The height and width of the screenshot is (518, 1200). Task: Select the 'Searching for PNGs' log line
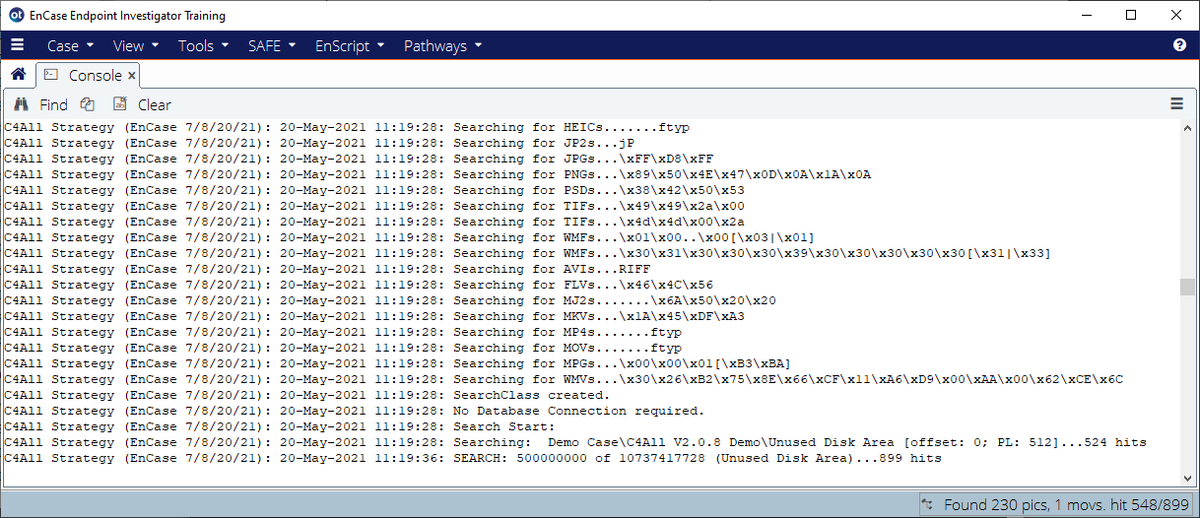(x=439, y=175)
